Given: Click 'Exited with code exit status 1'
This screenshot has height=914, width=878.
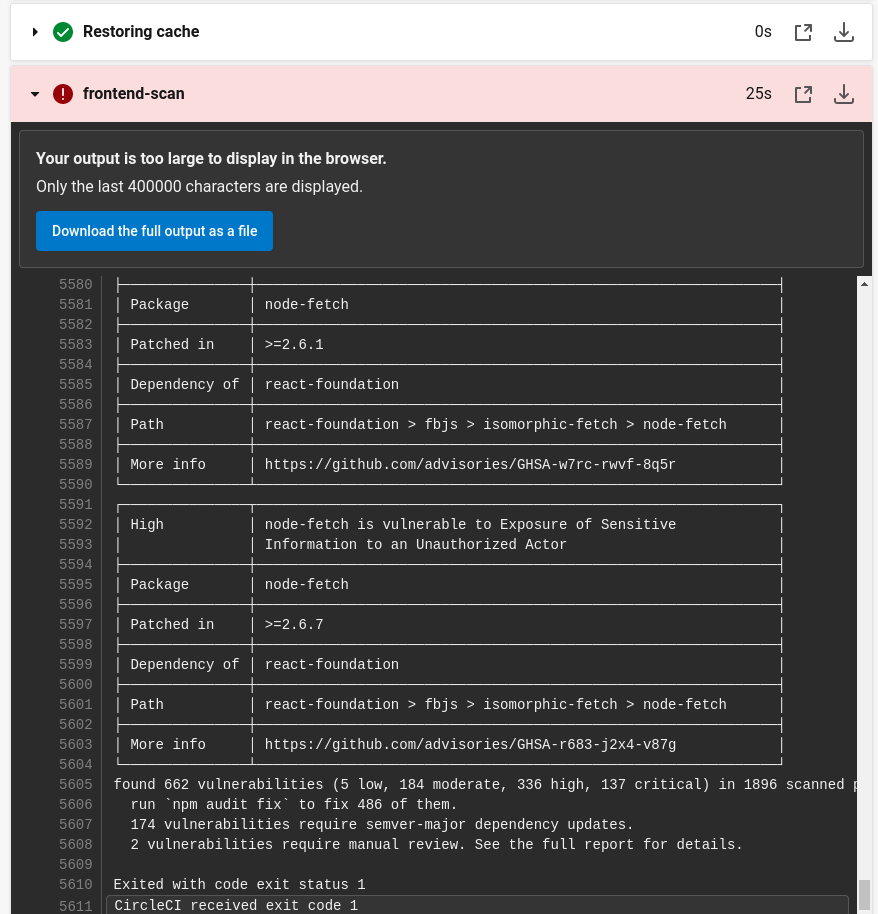Looking at the screenshot, I should tap(240, 884).
